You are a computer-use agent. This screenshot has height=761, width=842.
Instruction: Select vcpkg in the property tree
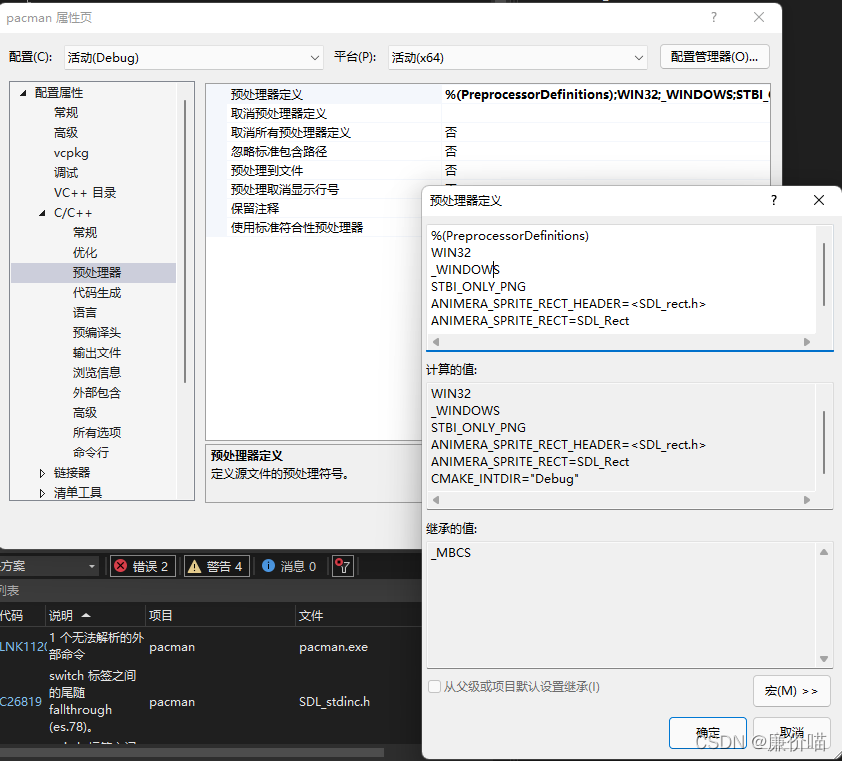click(71, 153)
